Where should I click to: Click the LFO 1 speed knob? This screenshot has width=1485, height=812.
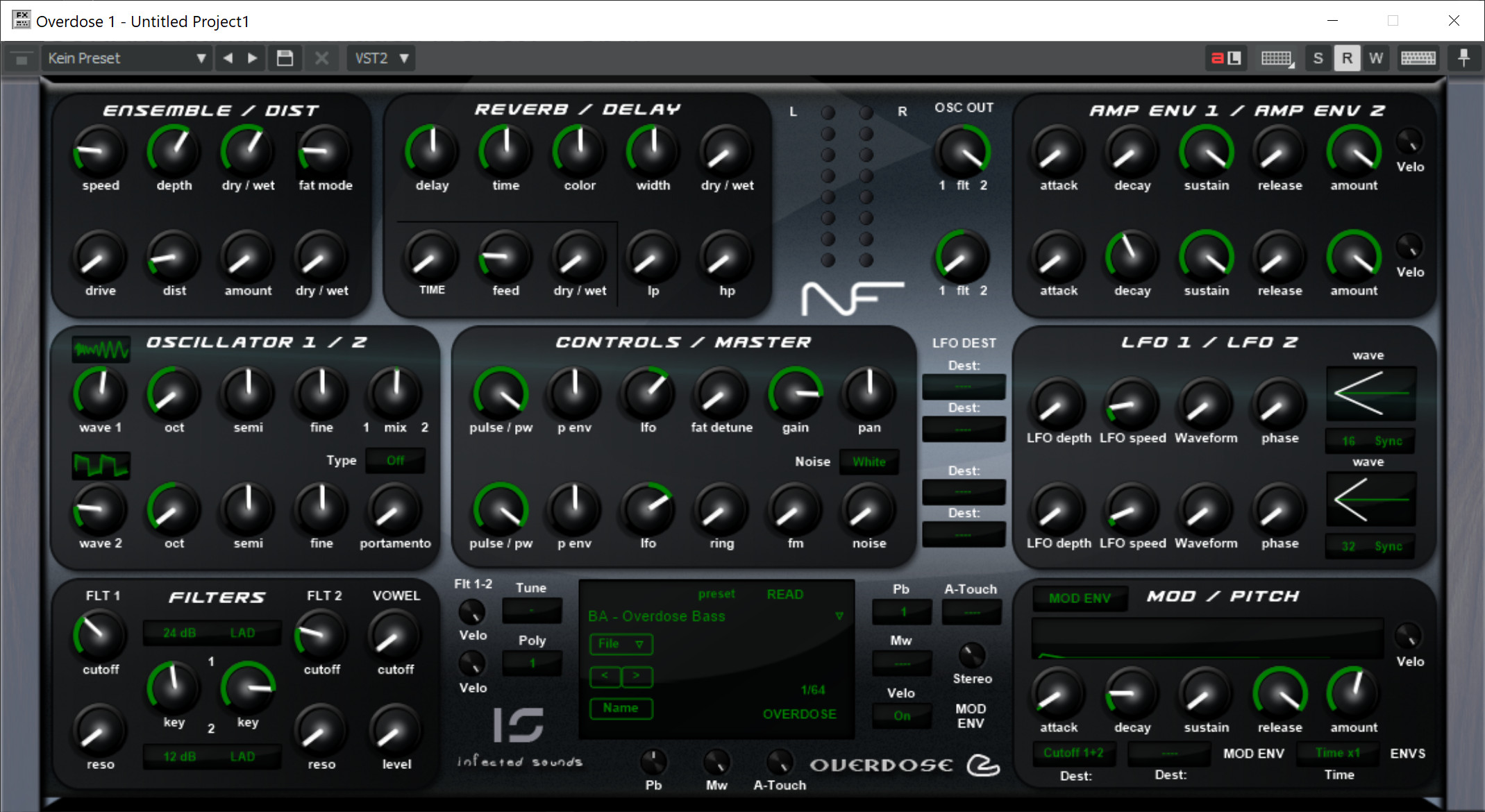point(1132,404)
